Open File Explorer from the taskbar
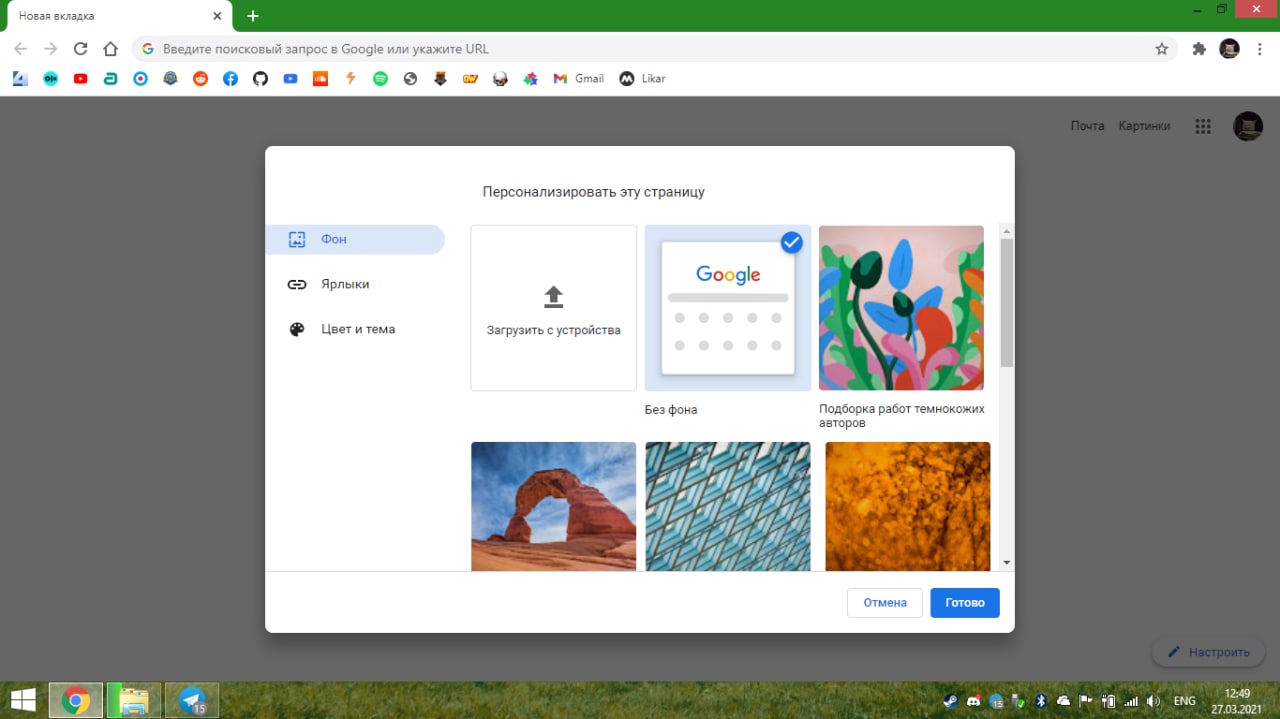The height and width of the screenshot is (719, 1280). [133, 700]
